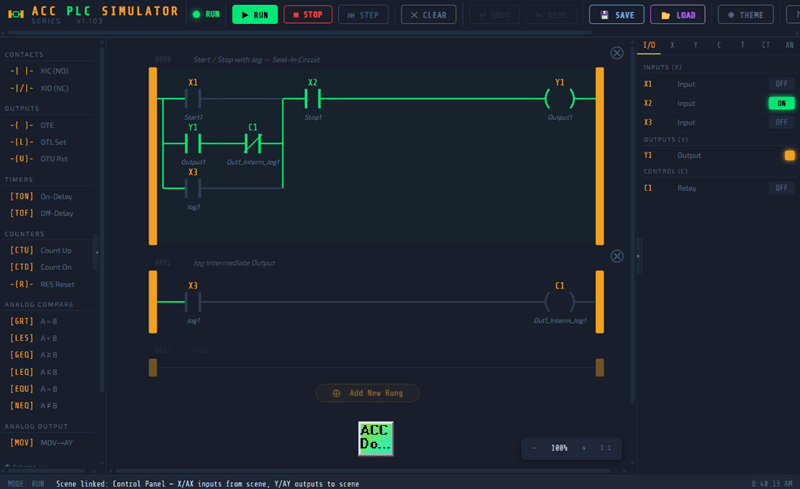Screen dimensions: 800x489
Task: Click the Y1 output indicator swatch
Action: (789, 155)
